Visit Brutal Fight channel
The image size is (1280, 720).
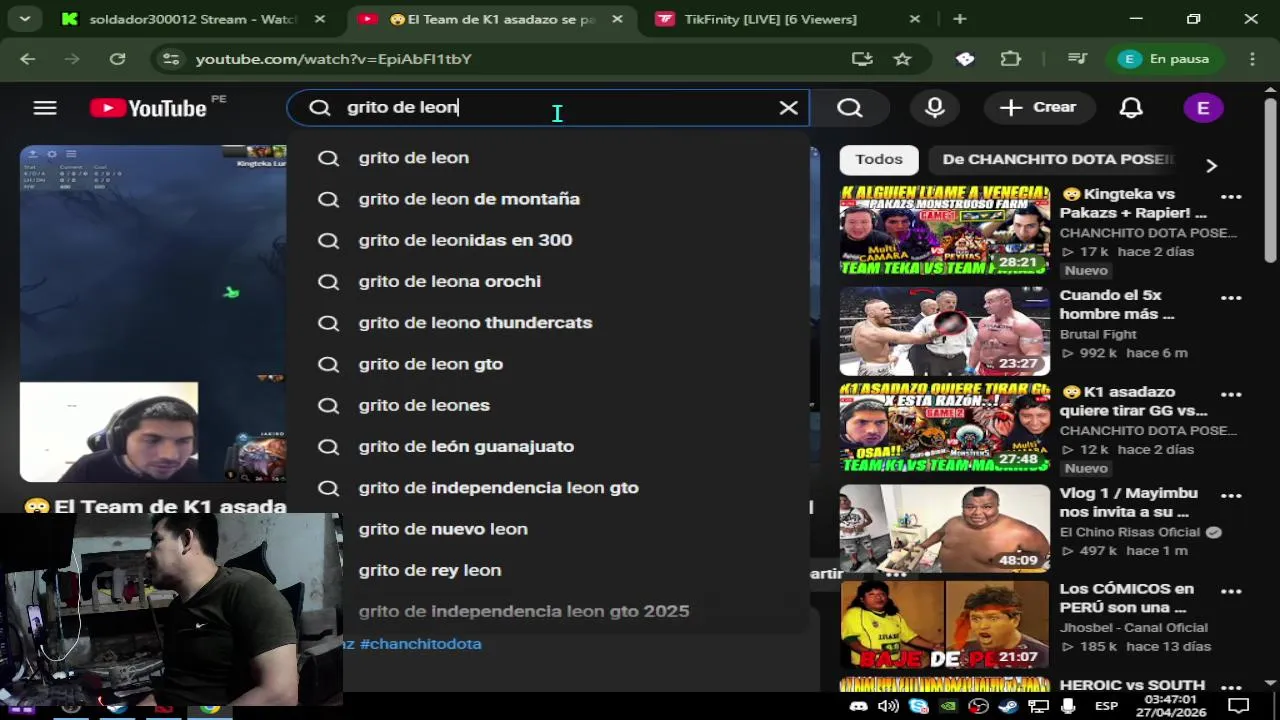pyautogui.click(x=1098, y=334)
